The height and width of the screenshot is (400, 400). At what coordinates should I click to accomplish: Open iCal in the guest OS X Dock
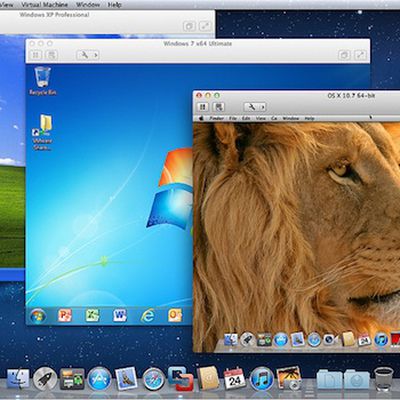point(364,339)
